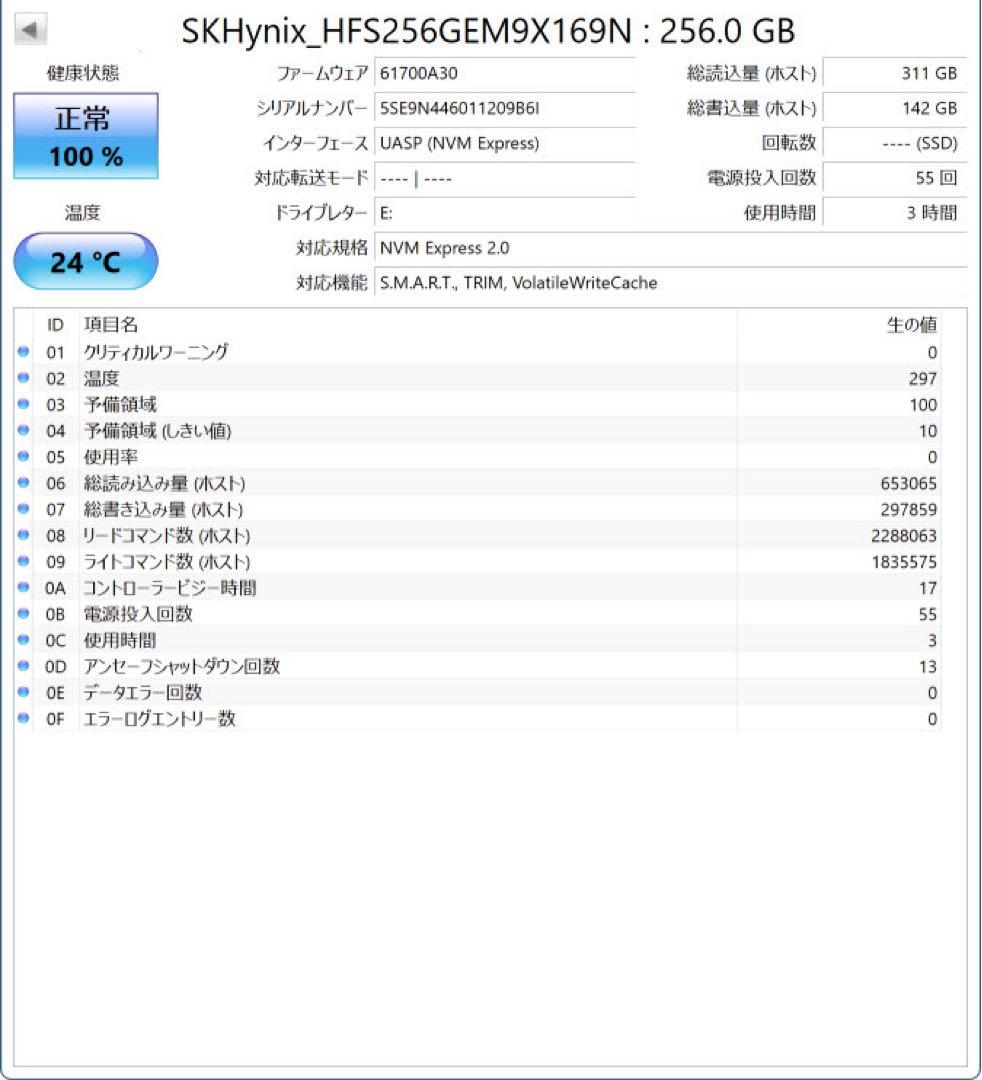
Task: Click the 項目名 column header
Action: tap(111, 324)
